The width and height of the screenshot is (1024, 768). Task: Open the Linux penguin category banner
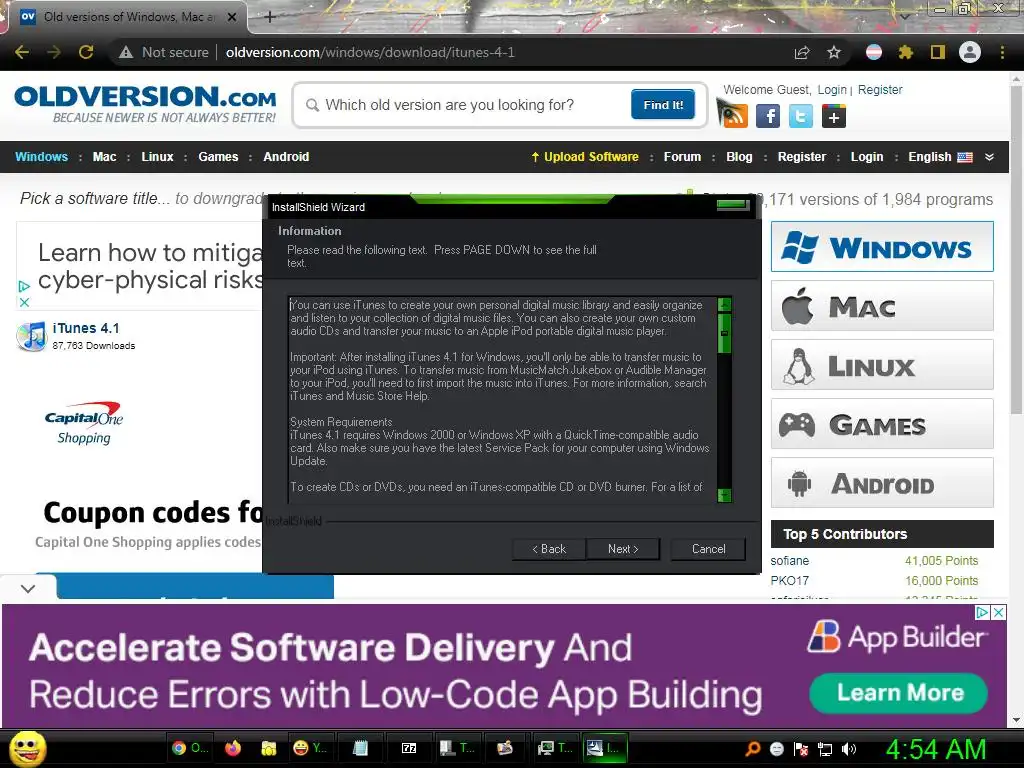tap(882, 364)
